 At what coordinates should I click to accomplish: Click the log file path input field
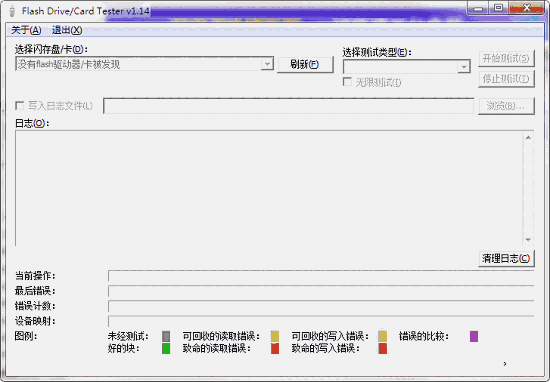pyautogui.click(x=288, y=106)
